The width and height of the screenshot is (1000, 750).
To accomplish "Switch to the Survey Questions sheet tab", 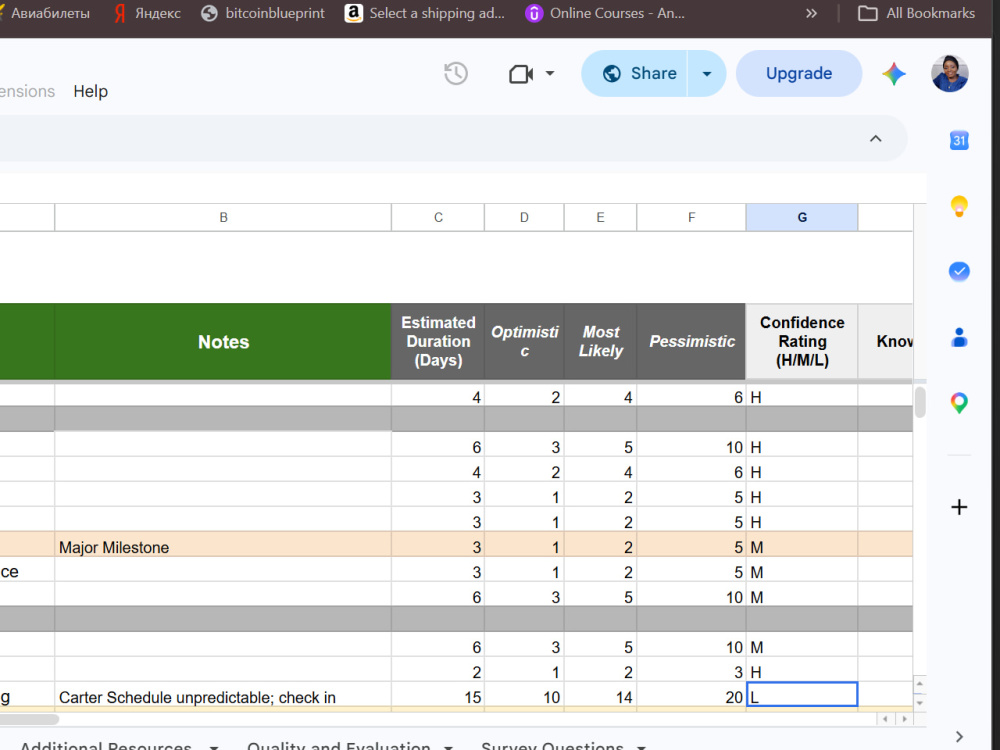I will [x=552, y=745].
